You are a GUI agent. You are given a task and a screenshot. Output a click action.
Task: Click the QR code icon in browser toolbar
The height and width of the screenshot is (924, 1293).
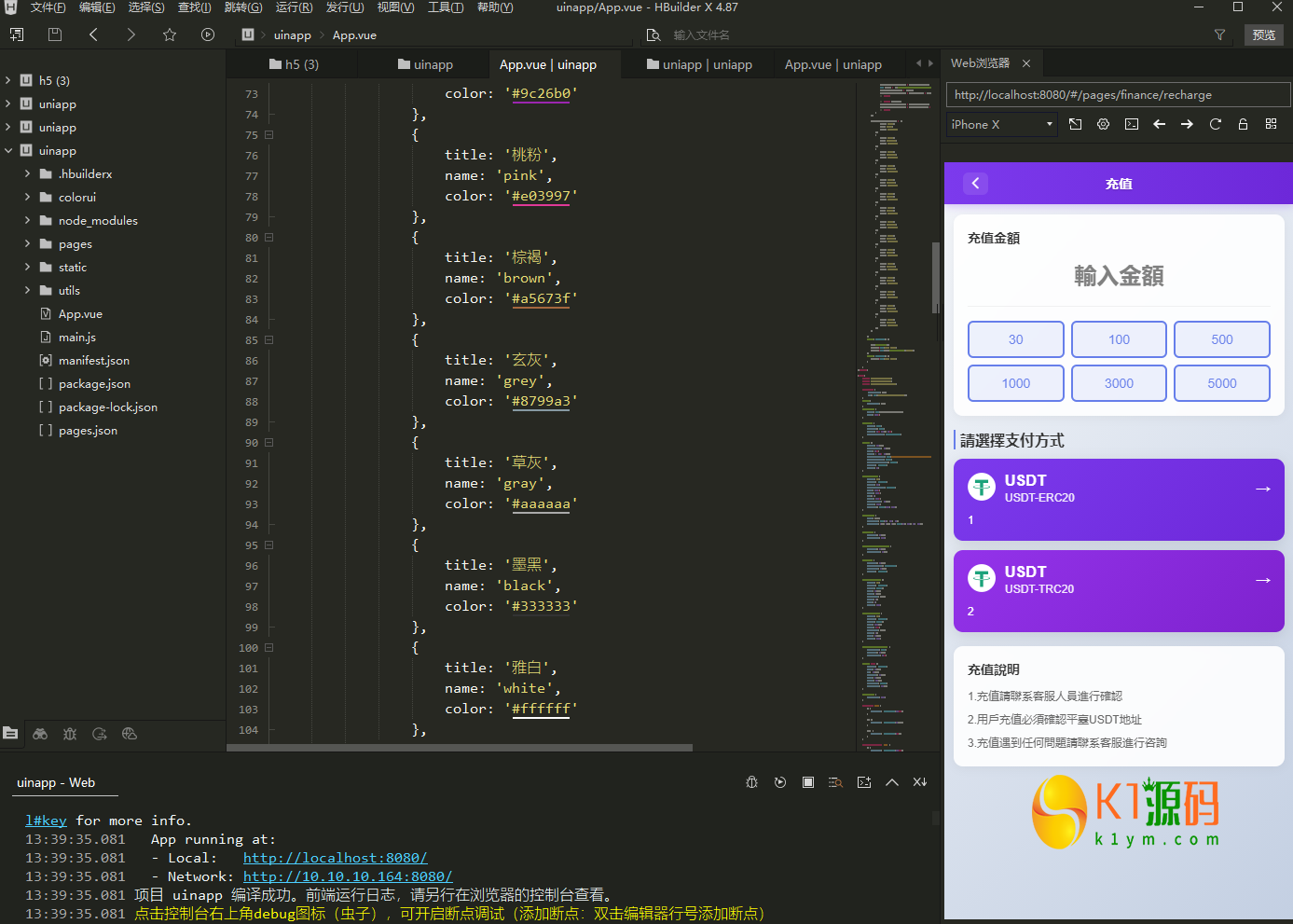[x=1271, y=124]
